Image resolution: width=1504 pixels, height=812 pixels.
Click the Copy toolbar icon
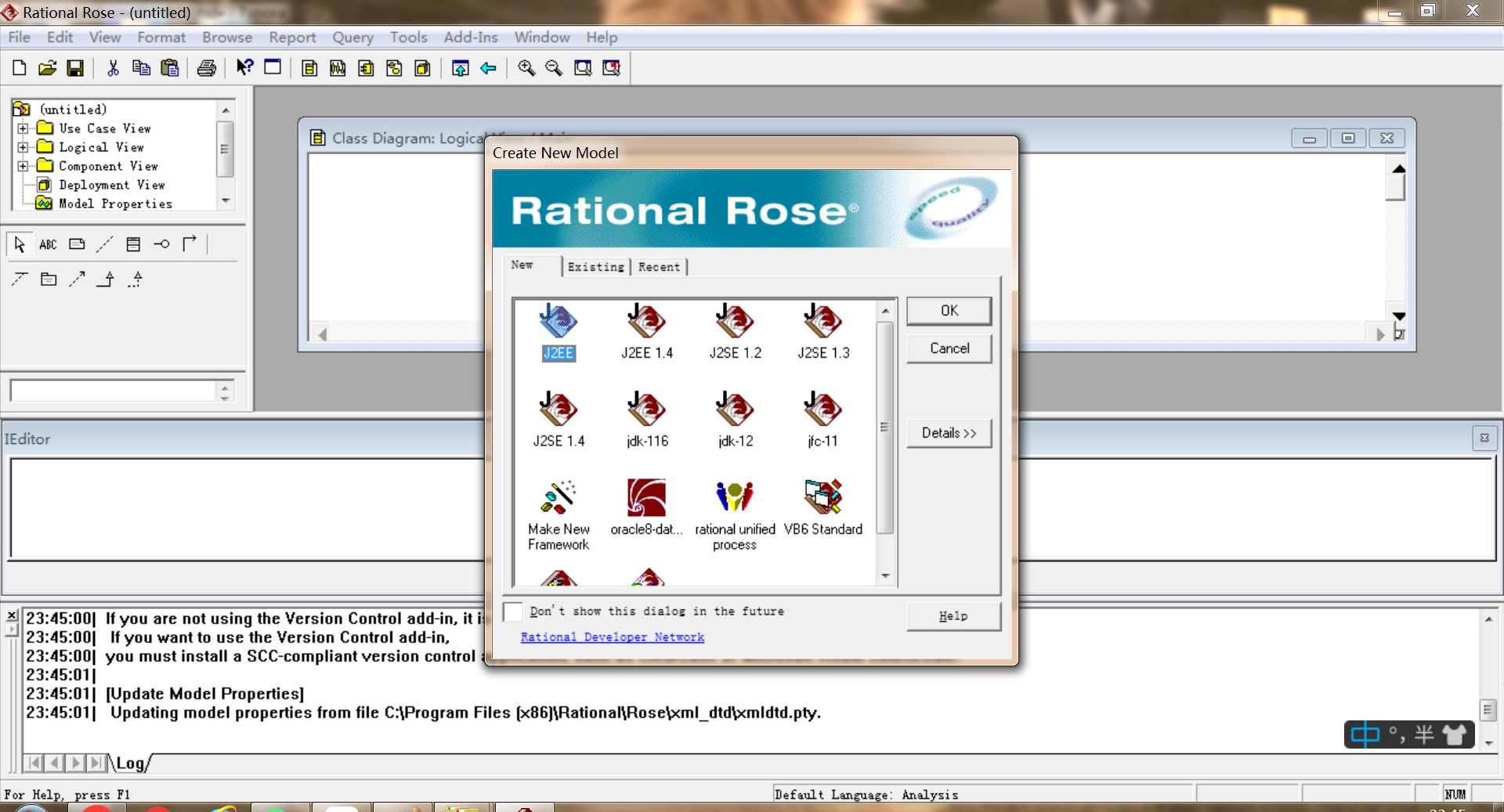click(141, 68)
